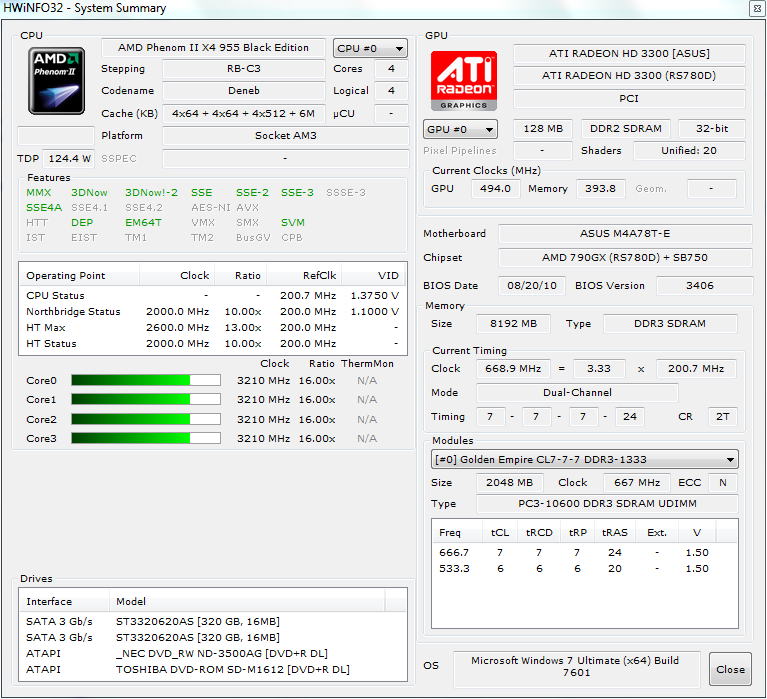This screenshot has height=699, width=767.
Task: Click the RefClk column header
Action: [x=304, y=275]
